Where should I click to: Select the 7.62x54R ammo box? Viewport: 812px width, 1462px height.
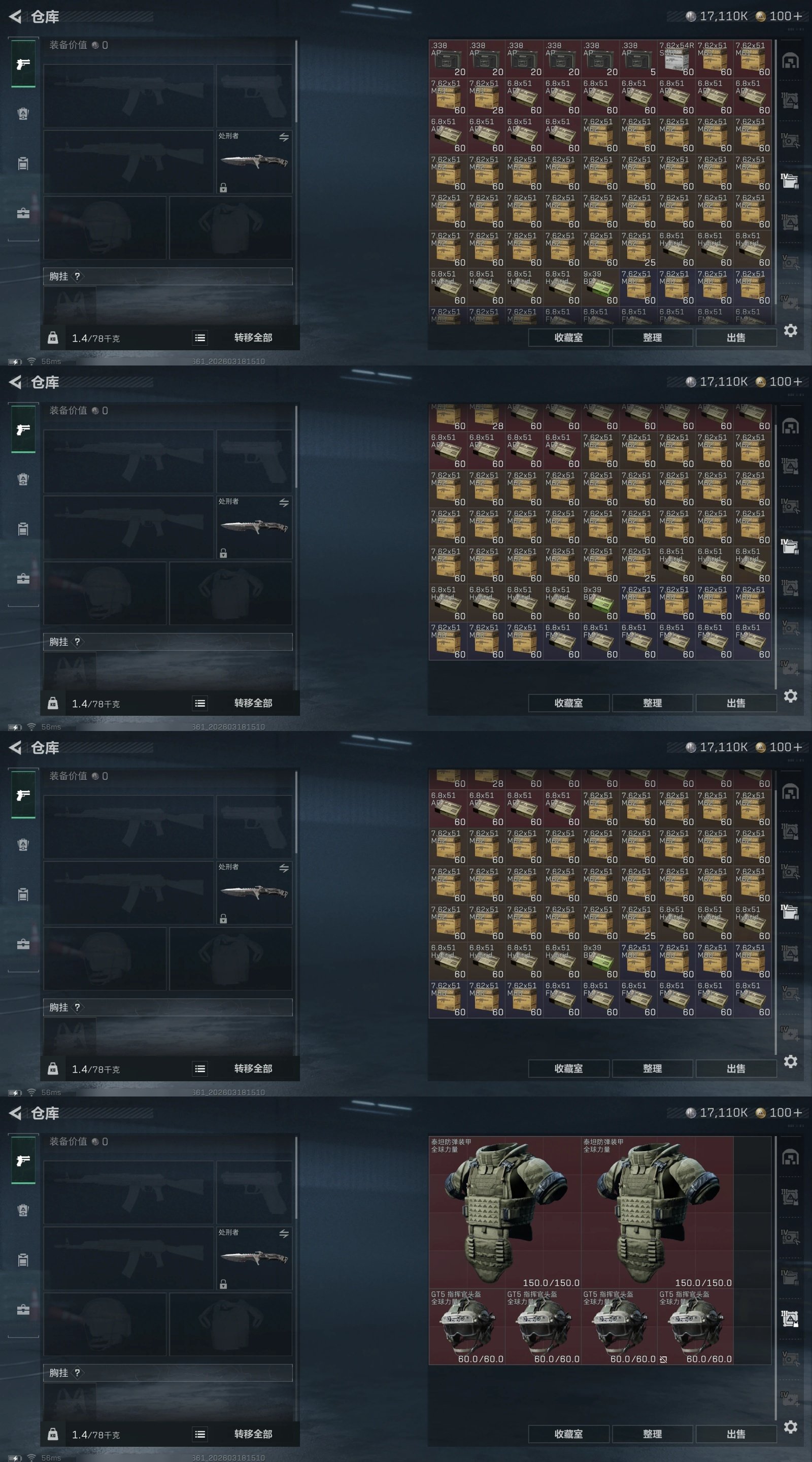[676, 58]
